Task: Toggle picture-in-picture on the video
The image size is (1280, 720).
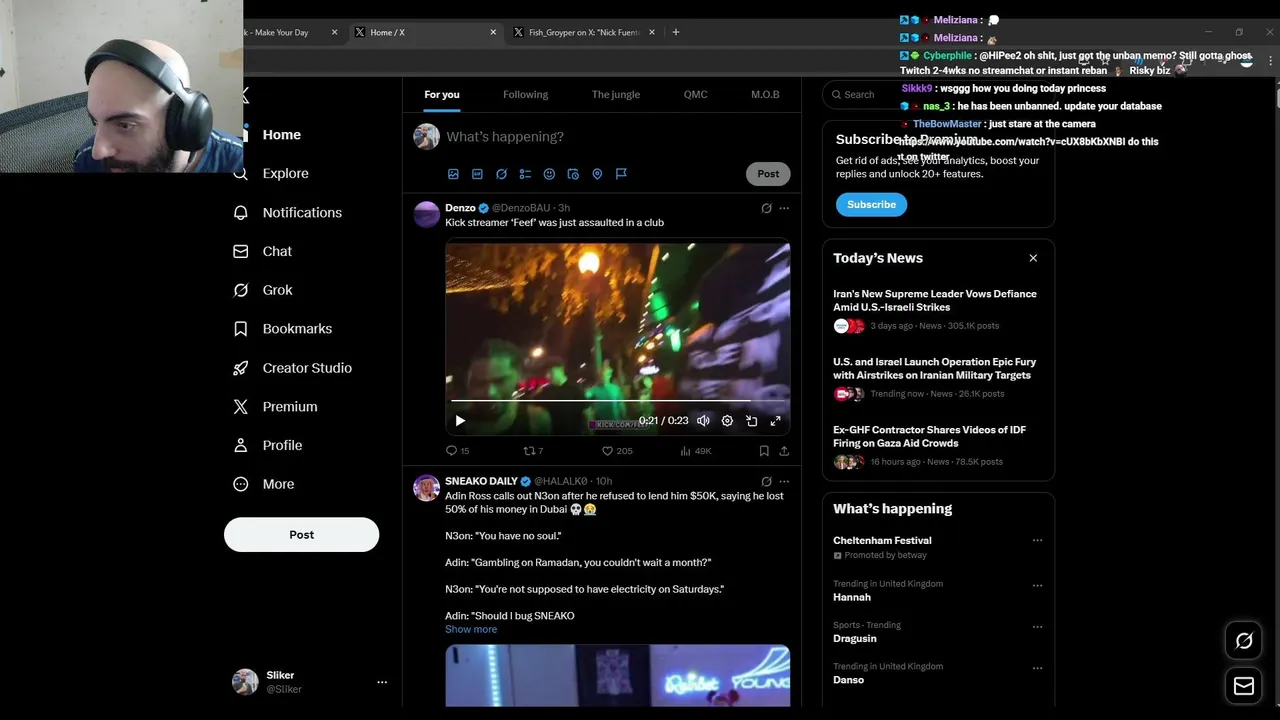Action: click(751, 421)
